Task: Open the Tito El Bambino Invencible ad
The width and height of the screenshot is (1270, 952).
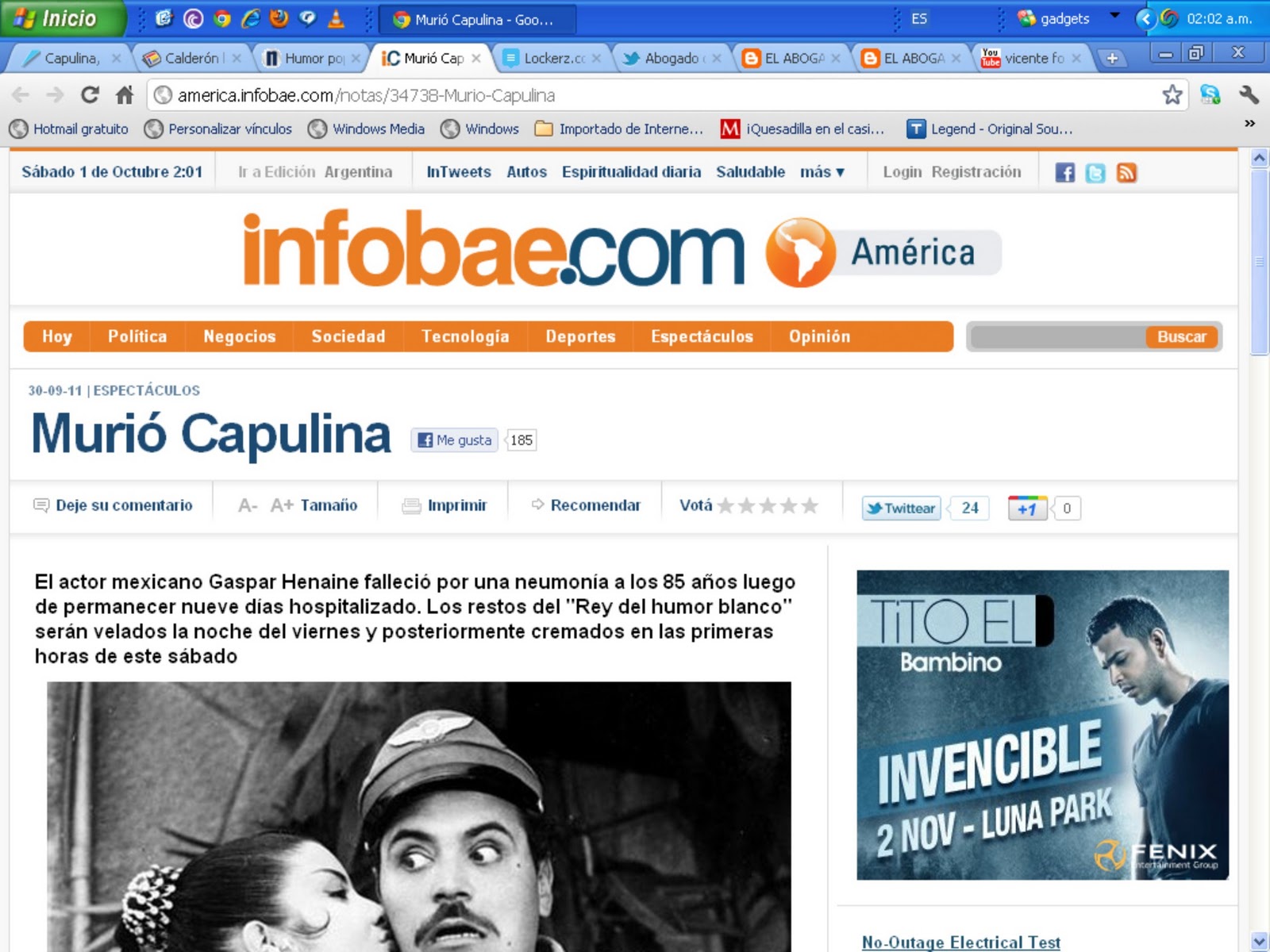Action: click(x=1042, y=724)
